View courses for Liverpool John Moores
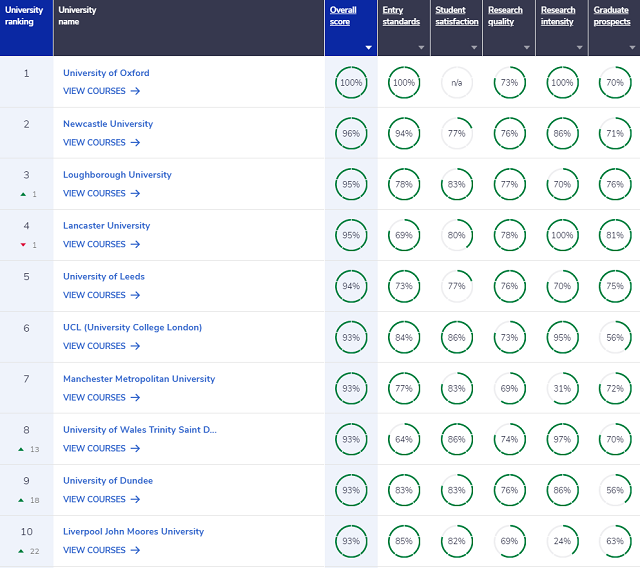This screenshot has width=640, height=568. click(x=101, y=550)
